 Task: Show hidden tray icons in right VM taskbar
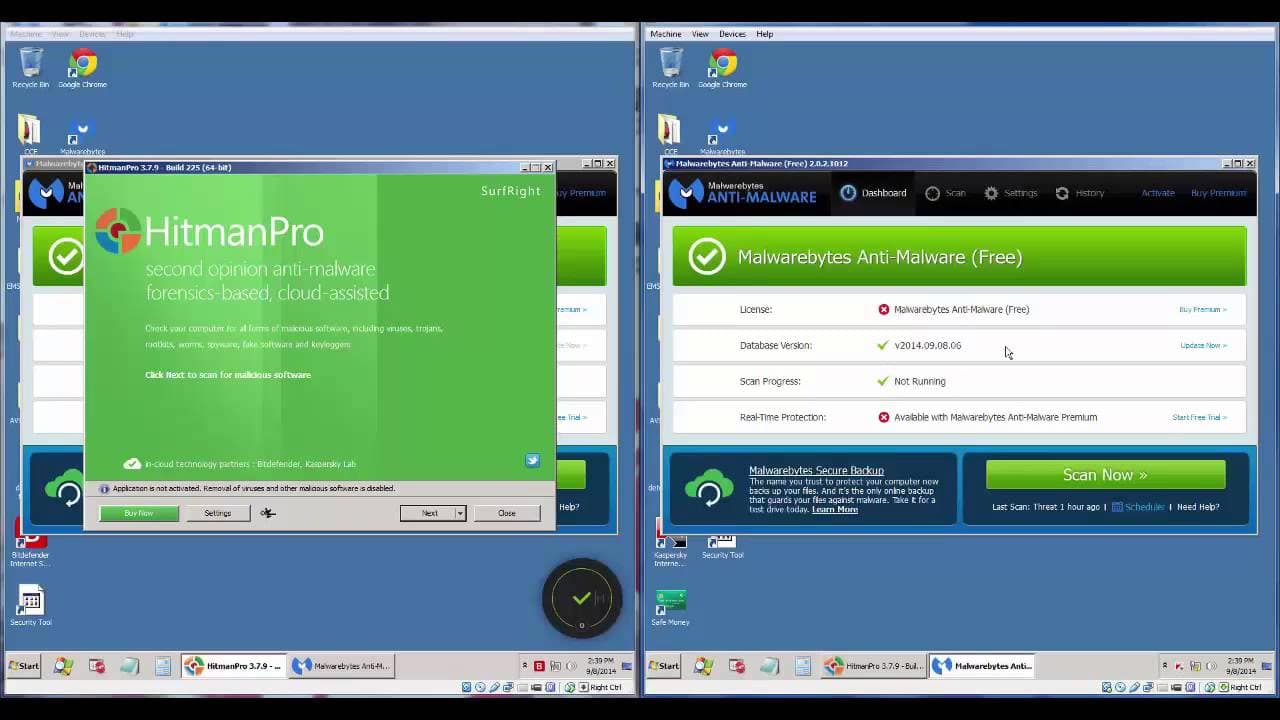pyautogui.click(x=1164, y=666)
